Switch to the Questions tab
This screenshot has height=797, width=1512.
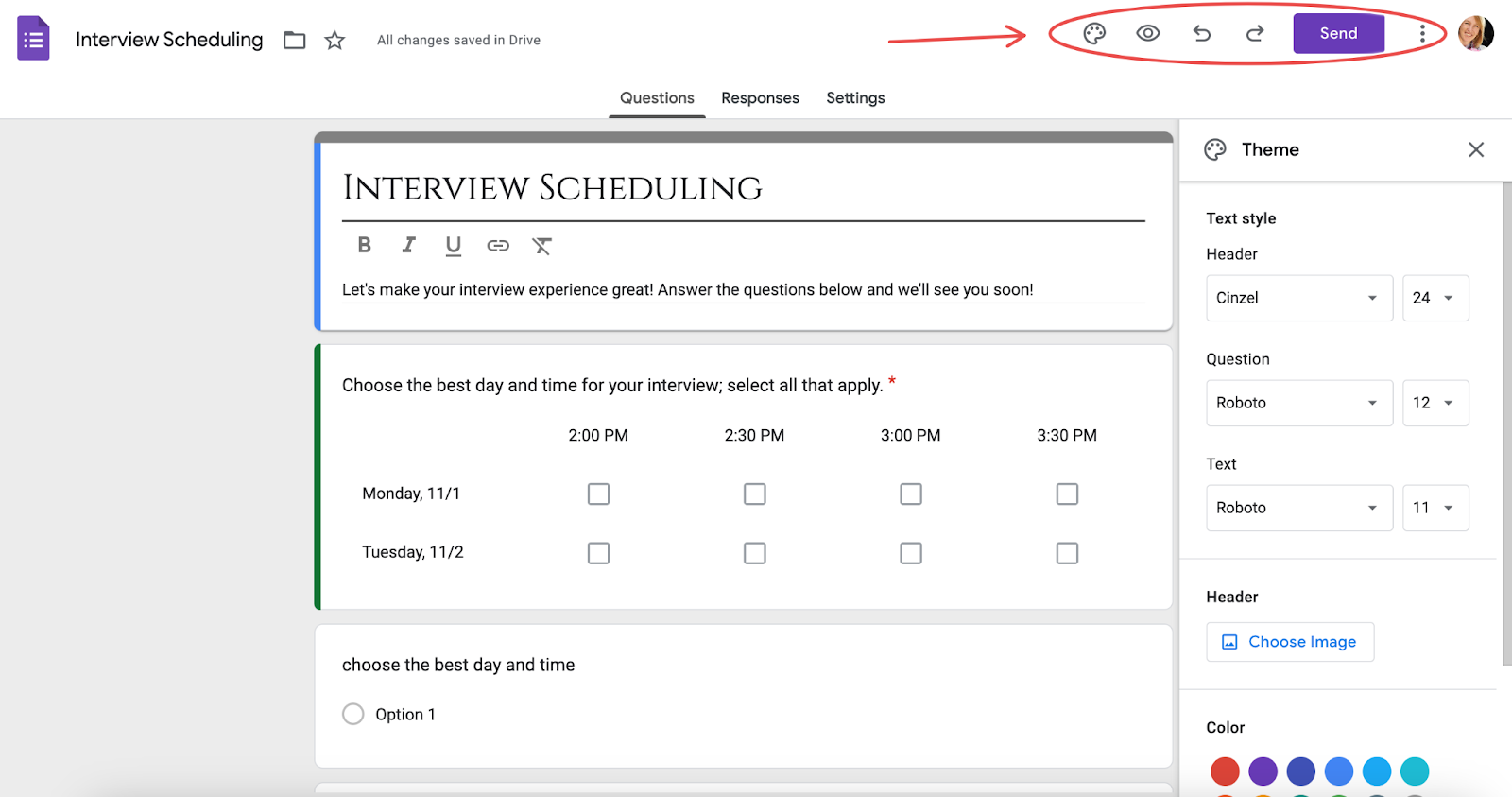click(x=657, y=97)
